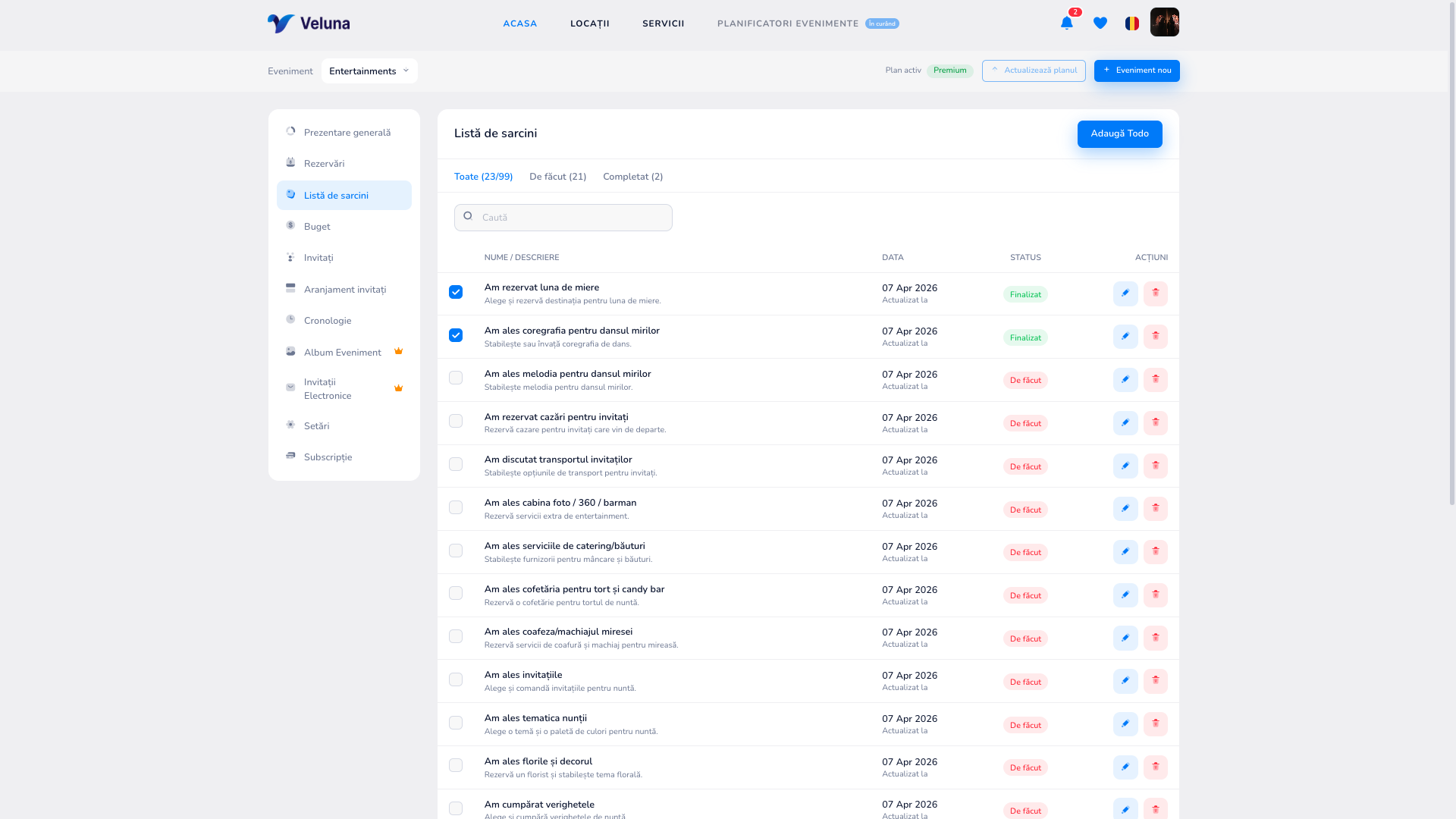Delete the 'Am ales melodia pentru dansul mirilor' task
Image resolution: width=1456 pixels, height=819 pixels.
(1156, 380)
